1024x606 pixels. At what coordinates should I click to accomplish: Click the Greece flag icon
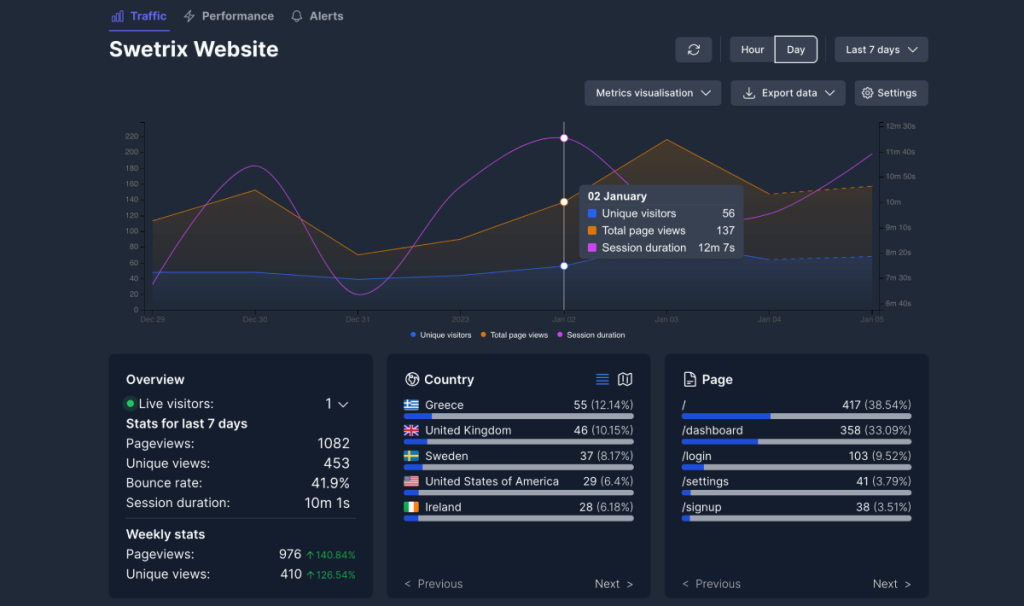click(x=411, y=405)
